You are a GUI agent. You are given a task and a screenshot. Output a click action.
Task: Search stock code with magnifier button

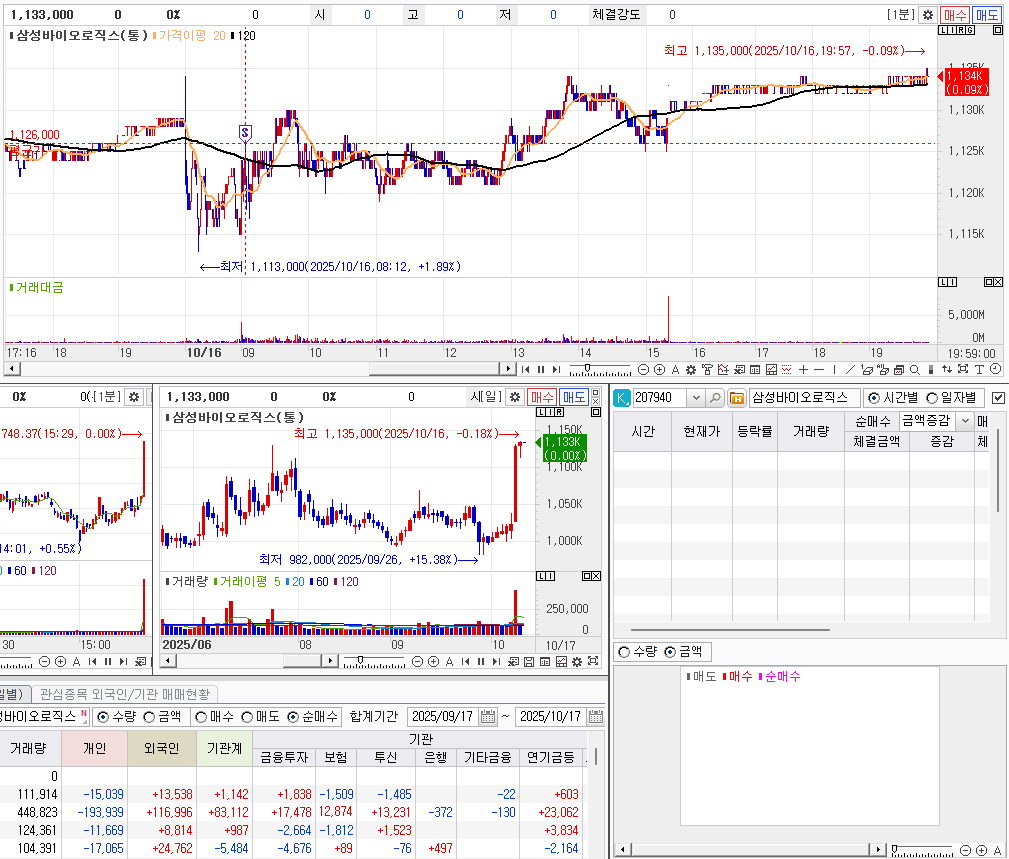(714, 398)
